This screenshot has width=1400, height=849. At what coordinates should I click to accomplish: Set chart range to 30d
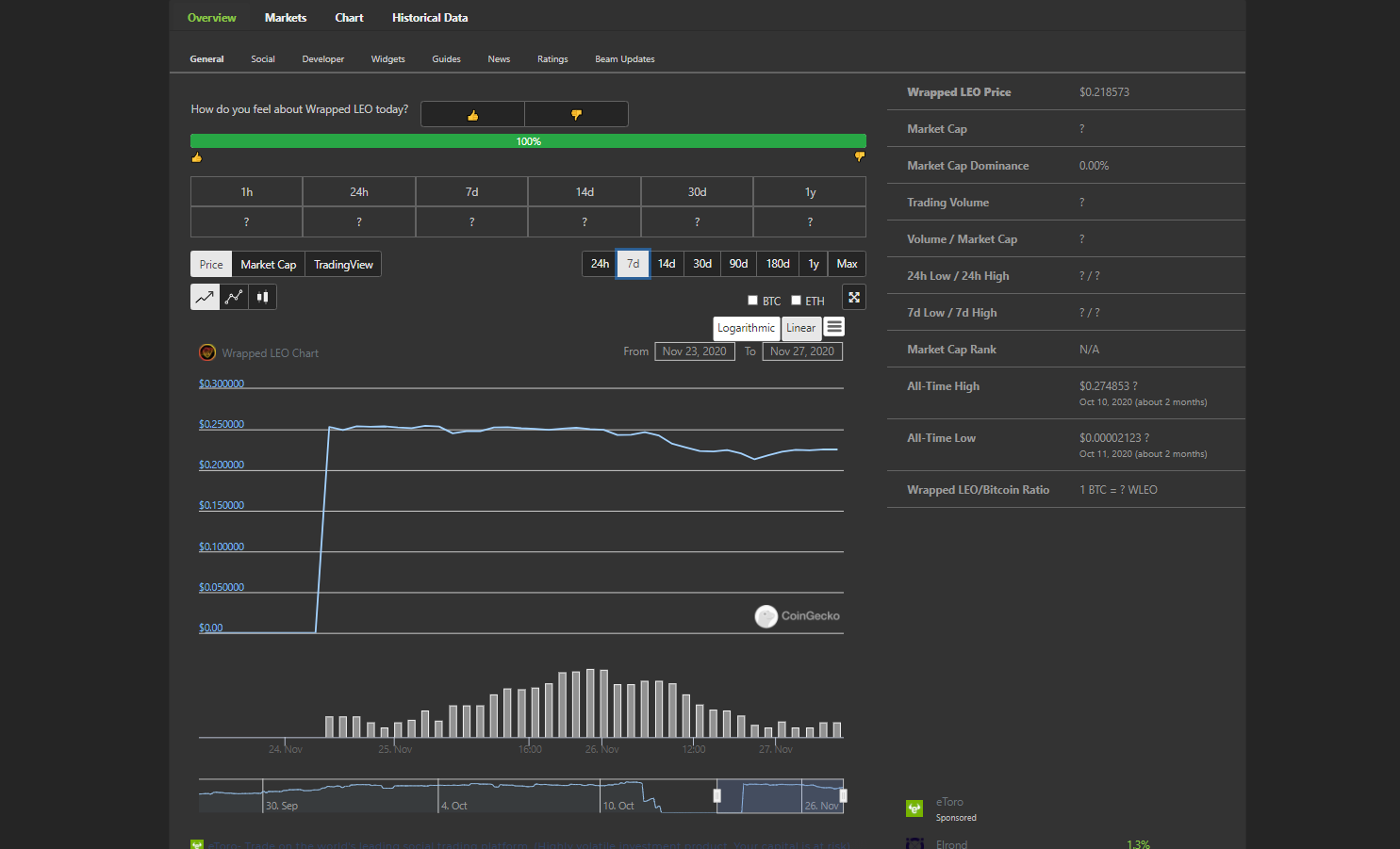[x=702, y=264]
